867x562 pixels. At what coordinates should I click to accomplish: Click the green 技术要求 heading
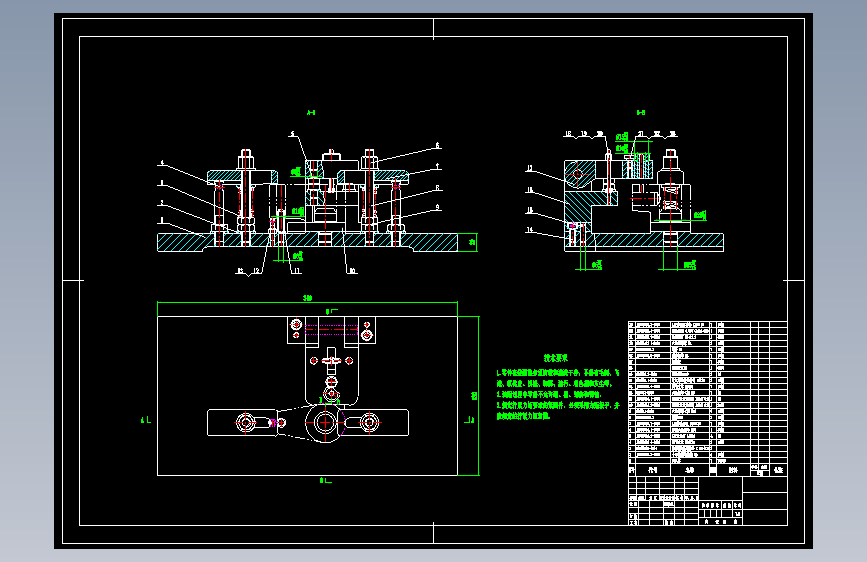(556, 358)
